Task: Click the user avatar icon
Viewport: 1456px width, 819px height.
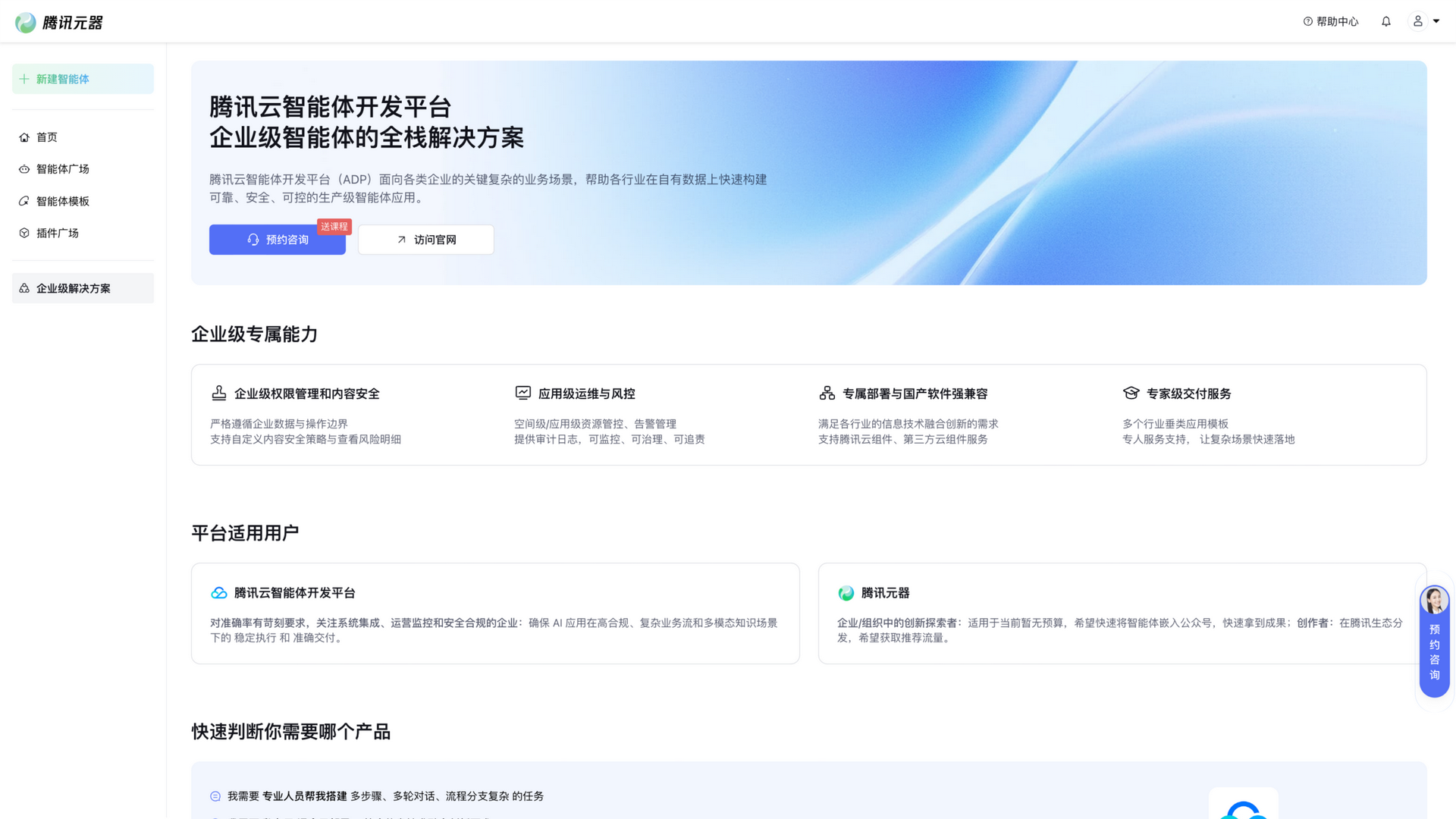Action: click(x=1417, y=21)
